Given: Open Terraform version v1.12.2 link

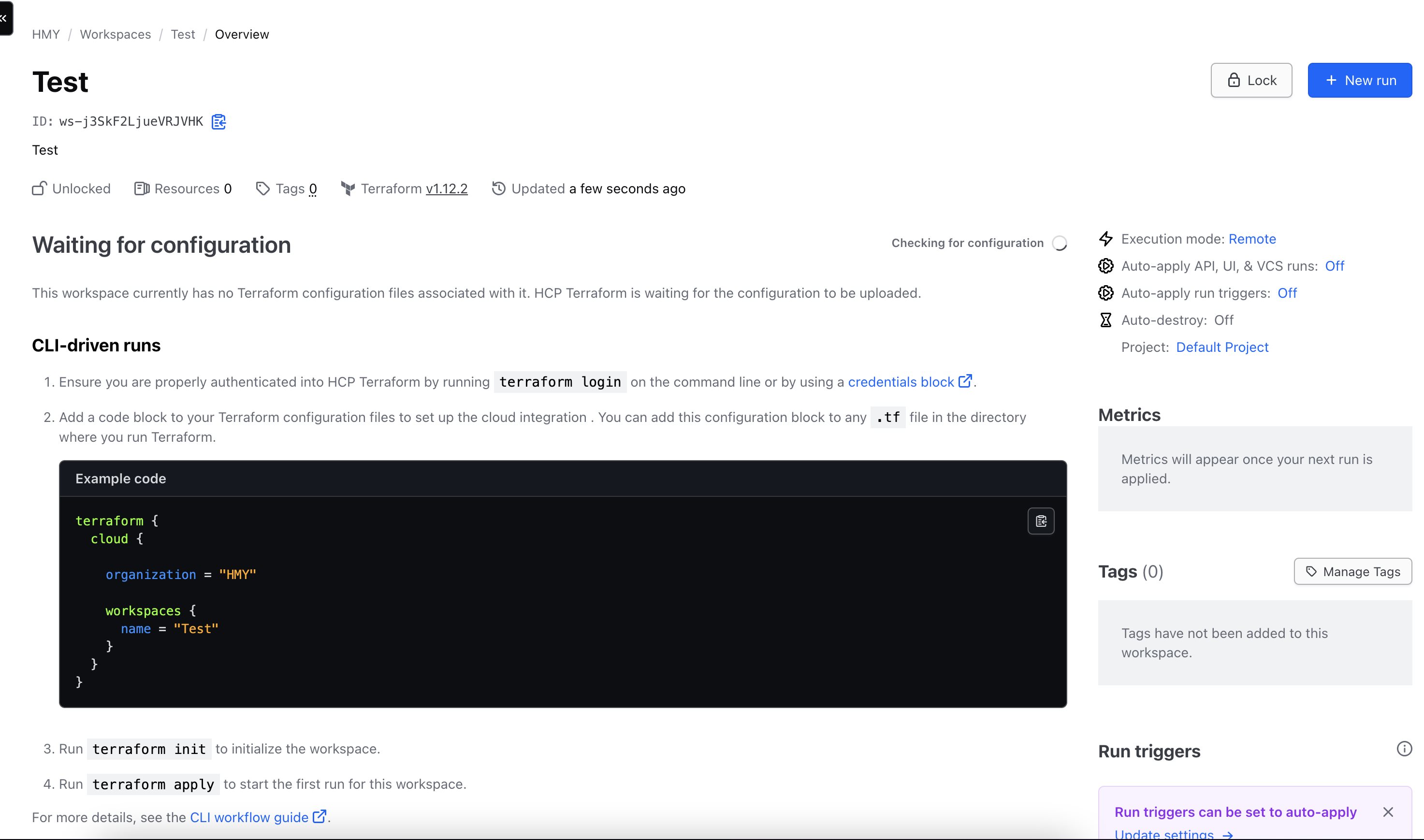Looking at the screenshot, I should [x=447, y=189].
